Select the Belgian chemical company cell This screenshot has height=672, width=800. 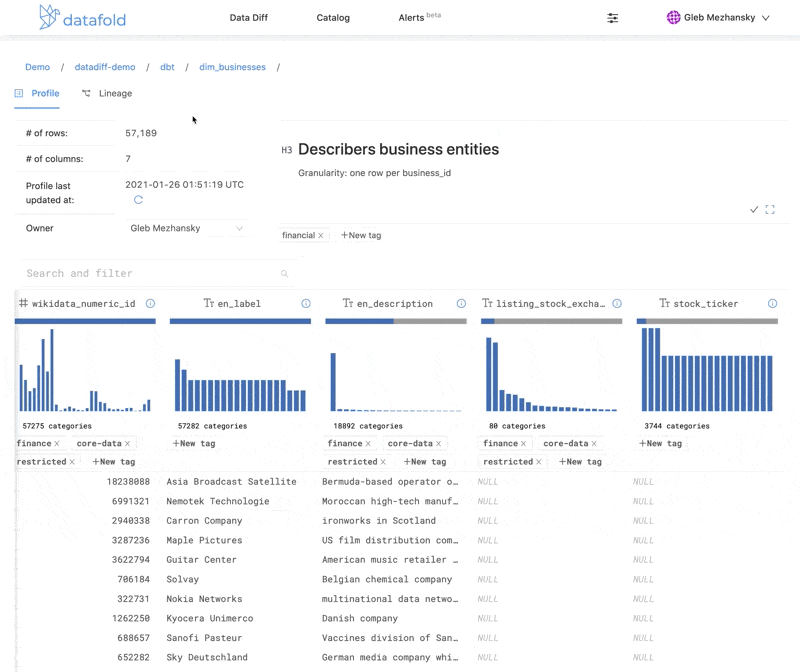(x=387, y=579)
